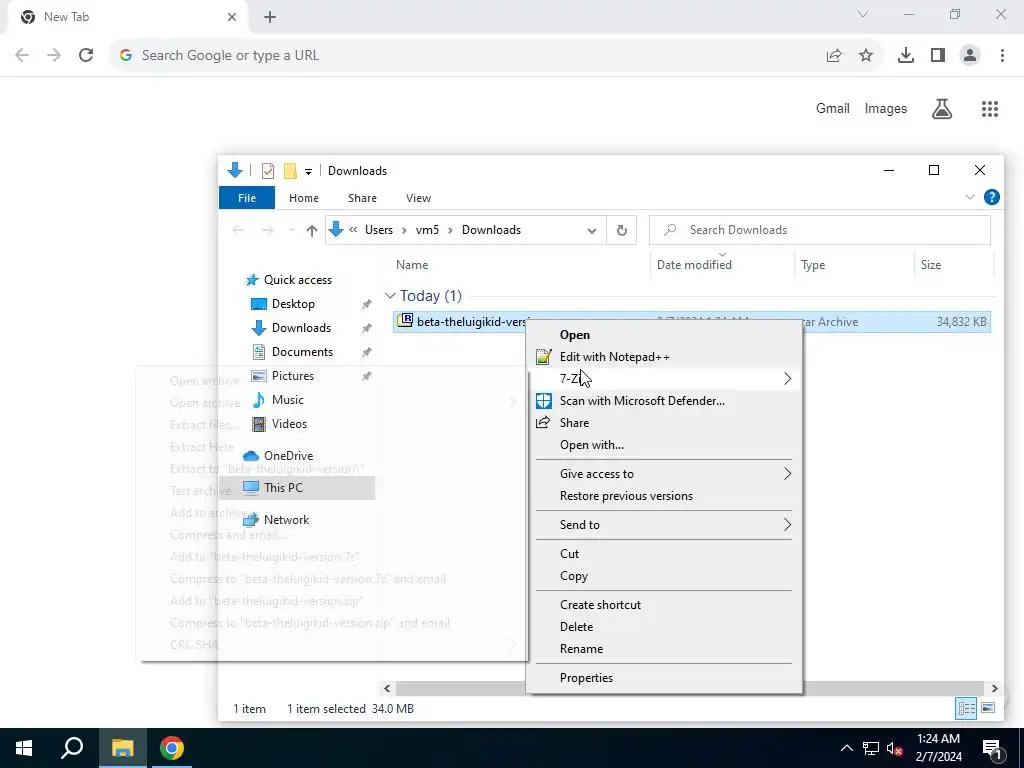This screenshot has width=1024, height=768.
Task: Choose Edit with Notepad++ from context menu
Action: 664,357
